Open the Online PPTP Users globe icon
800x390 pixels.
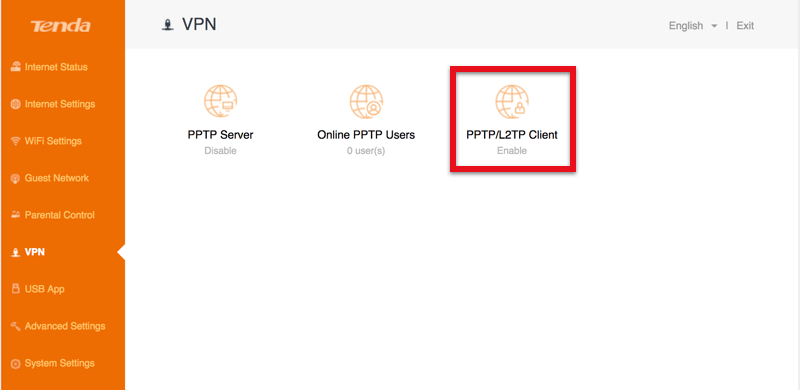click(366, 101)
